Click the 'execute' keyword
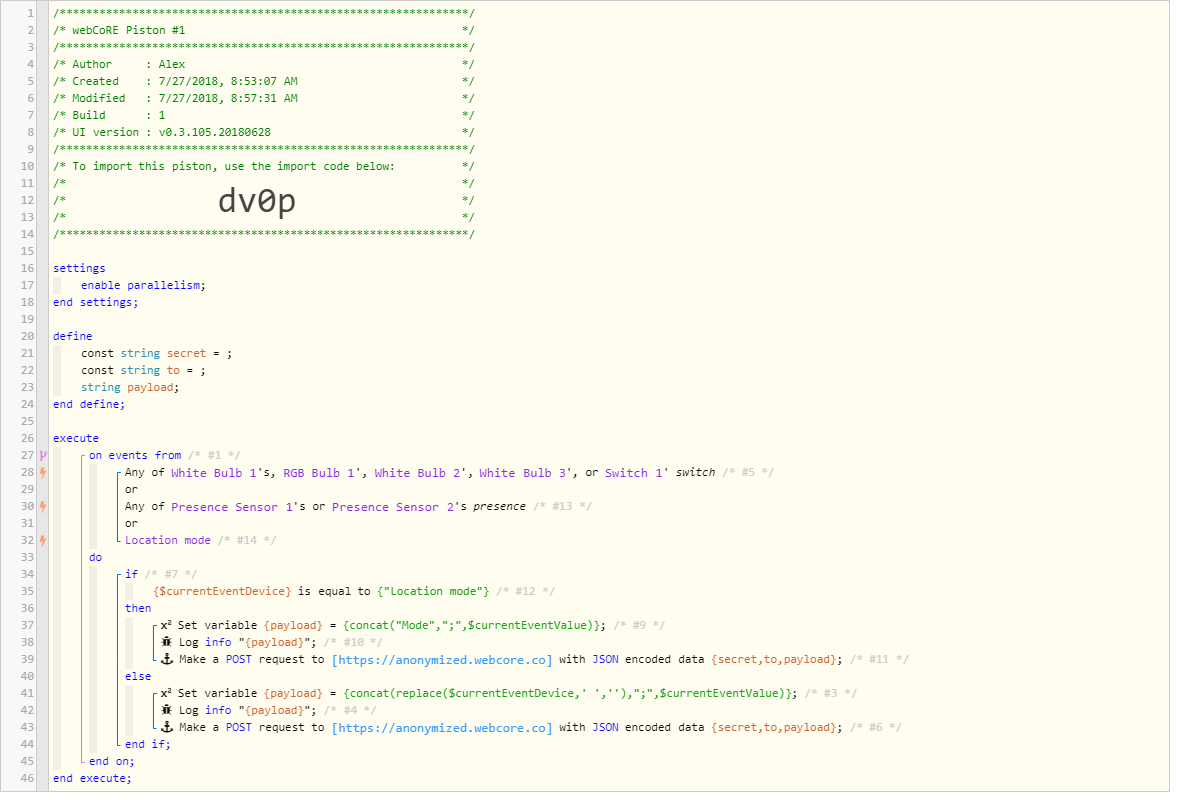1178x800 pixels. pyautogui.click(x=75, y=438)
